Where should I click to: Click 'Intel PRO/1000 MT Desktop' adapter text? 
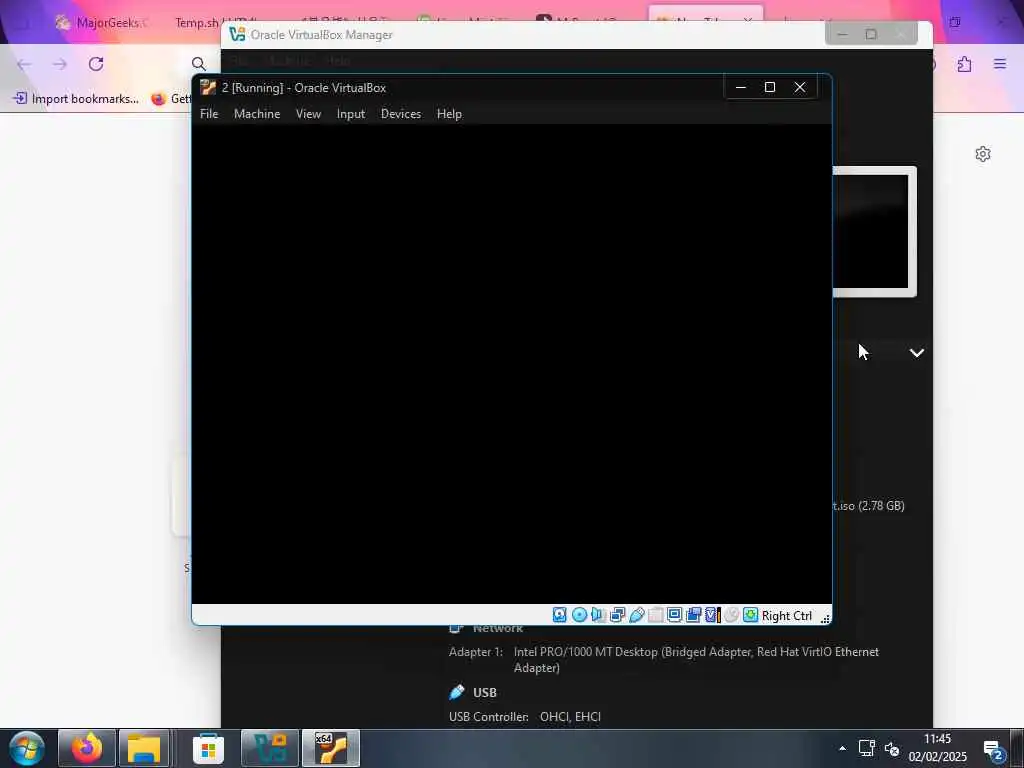tap(586, 652)
